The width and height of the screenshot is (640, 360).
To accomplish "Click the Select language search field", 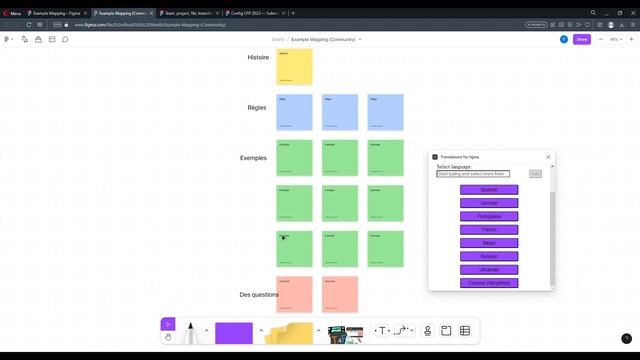I will pos(473,174).
